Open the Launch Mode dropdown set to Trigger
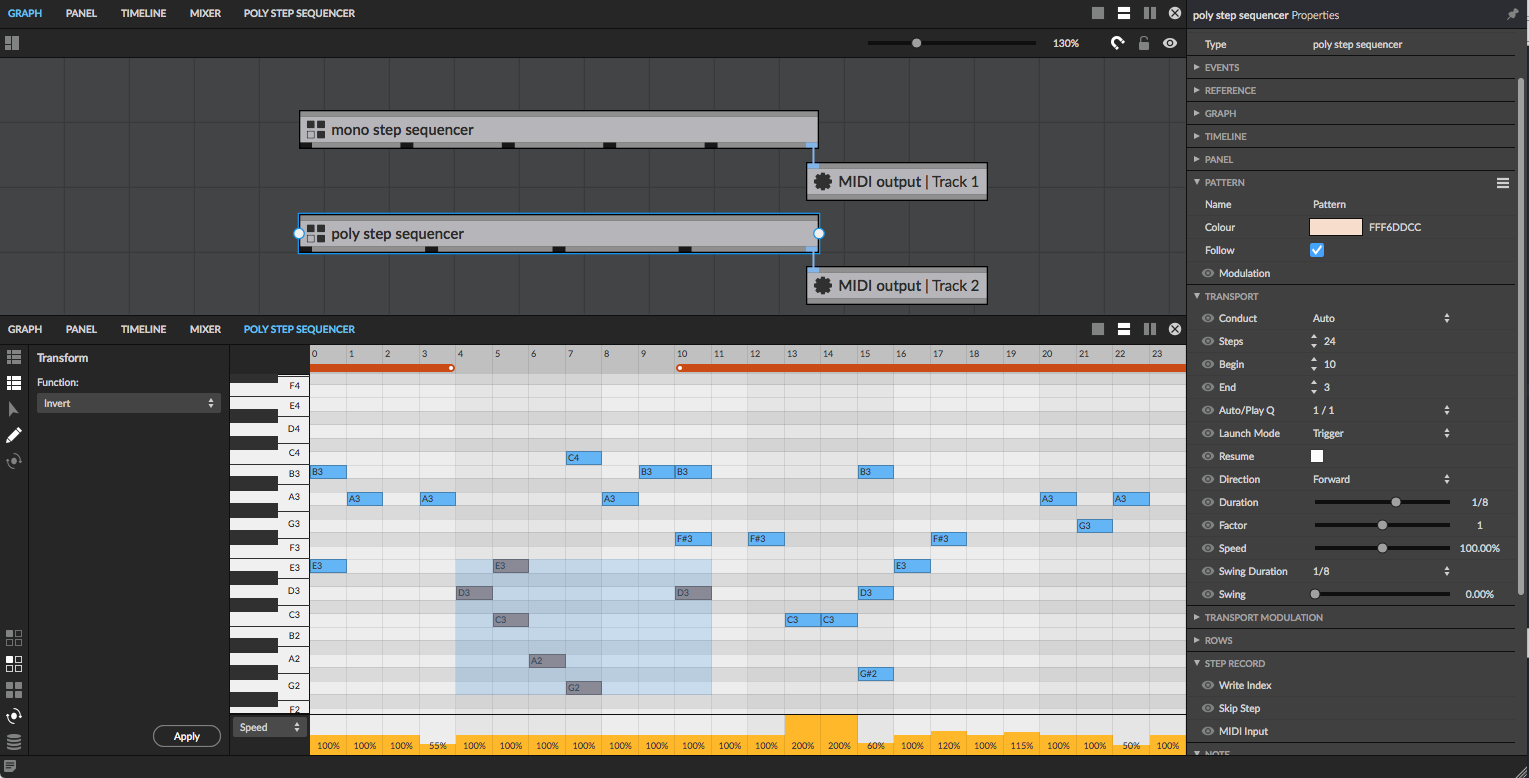The height and width of the screenshot is (778, 1529). pyautogui.click(x=1381, y=433)
